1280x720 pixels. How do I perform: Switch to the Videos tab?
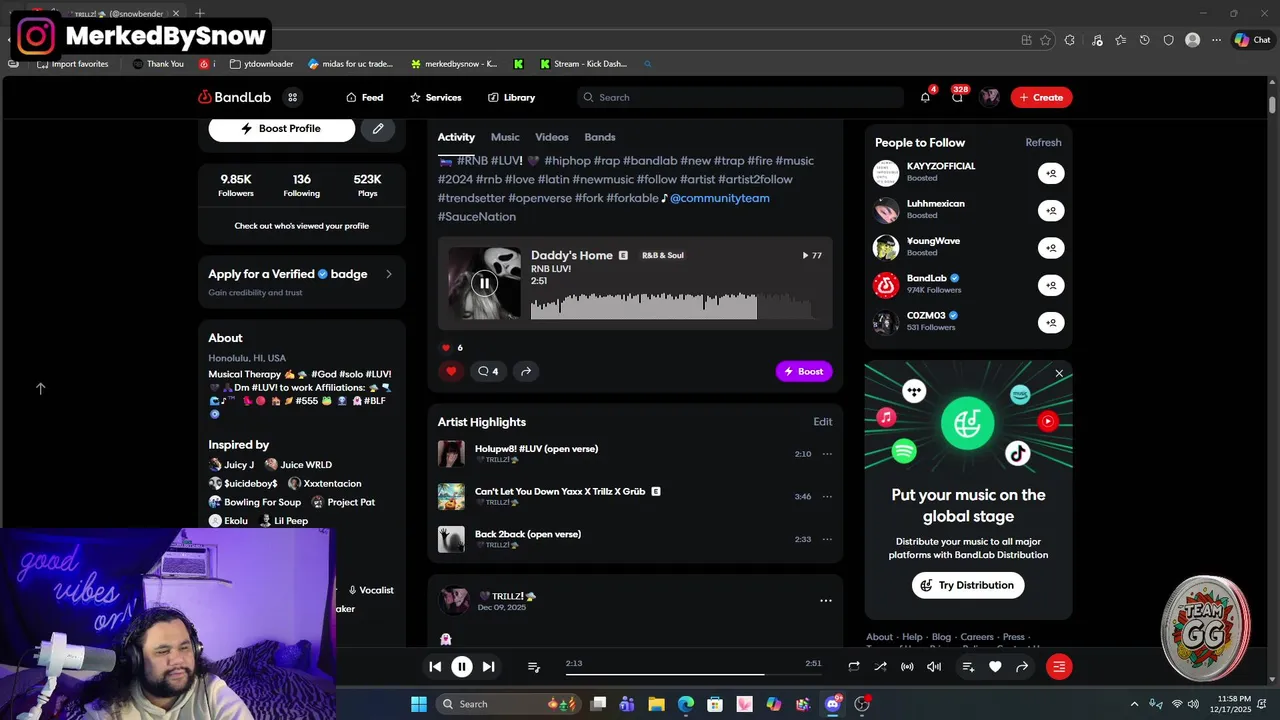pos(552,137)
